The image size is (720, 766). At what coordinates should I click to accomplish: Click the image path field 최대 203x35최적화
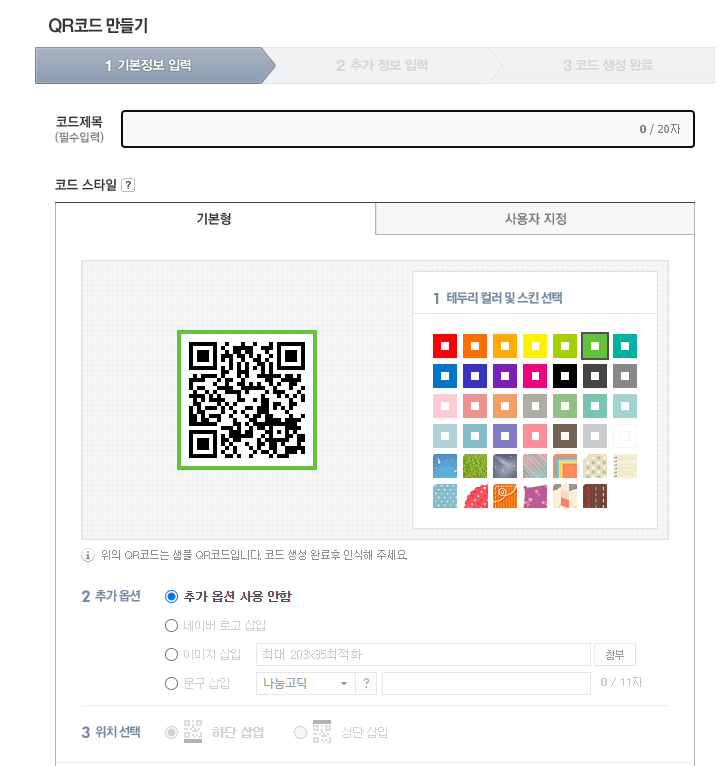pyautogui.click(x=424, y=655)
